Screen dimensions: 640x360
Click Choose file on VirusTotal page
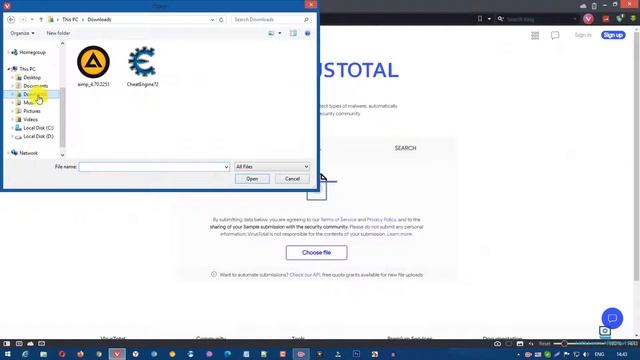316,253
